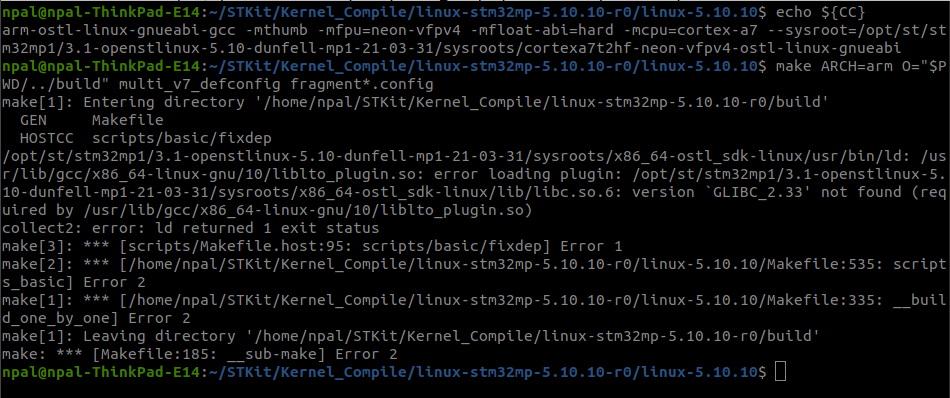Click 'make: *** [Makefile:185: __sub-make] Error 2'
950x398 pixels.
pos(200,353)
